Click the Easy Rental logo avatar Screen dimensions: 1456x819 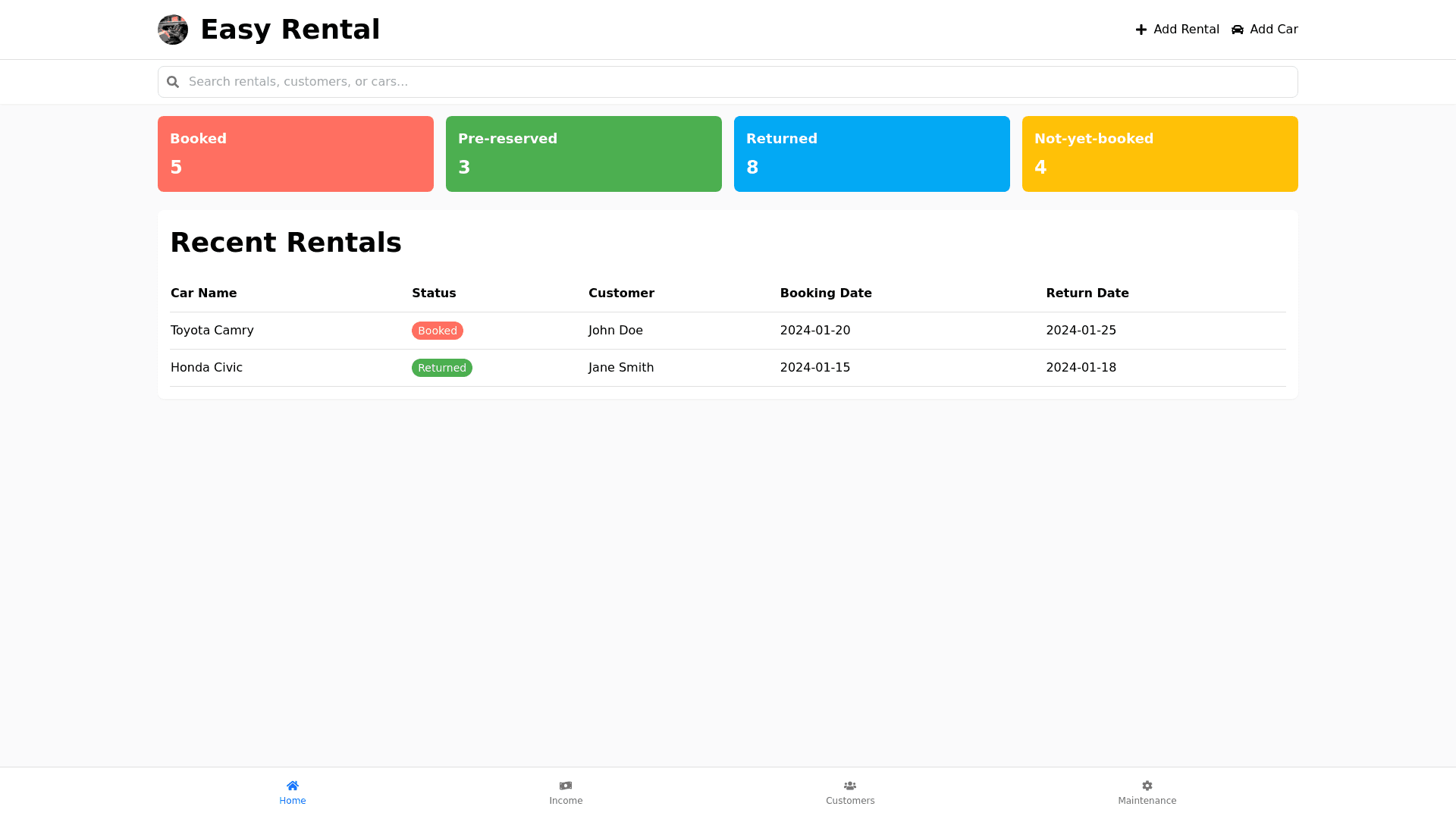(173, 30)
